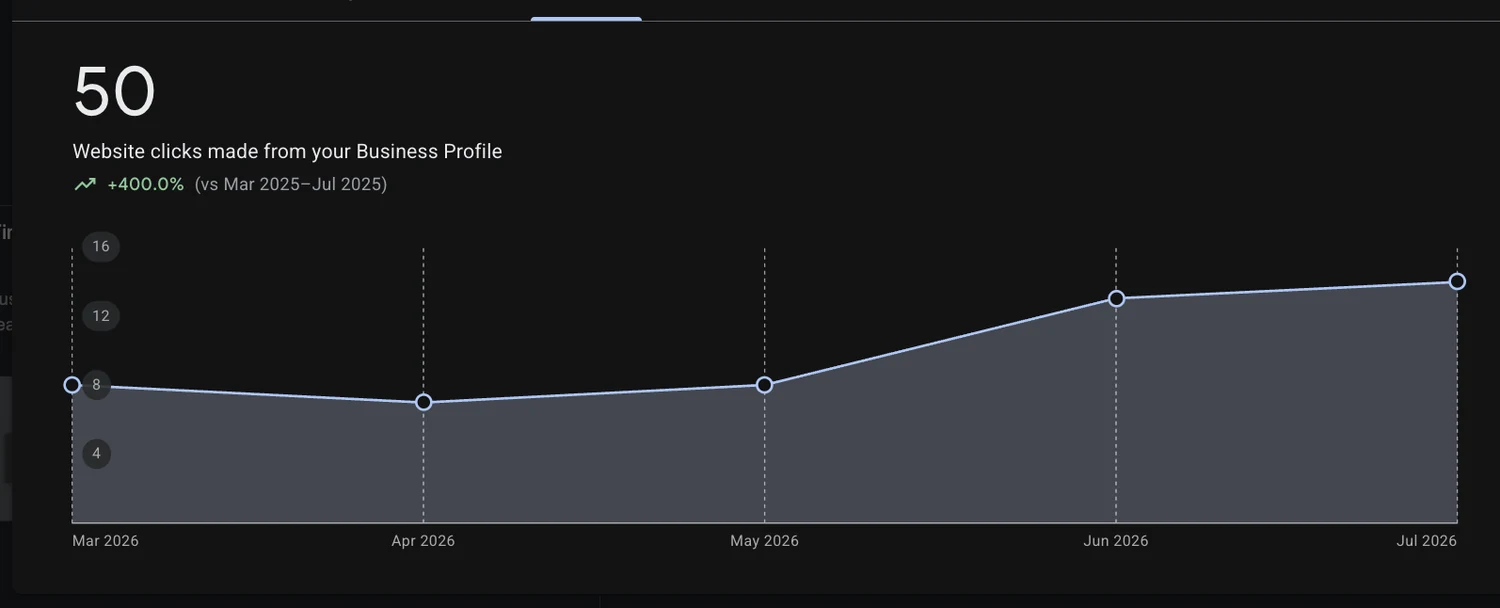Click the Apr 2026 axis label
The width and height of the screenshot is (1500, 608).
(x=423, y=541)
